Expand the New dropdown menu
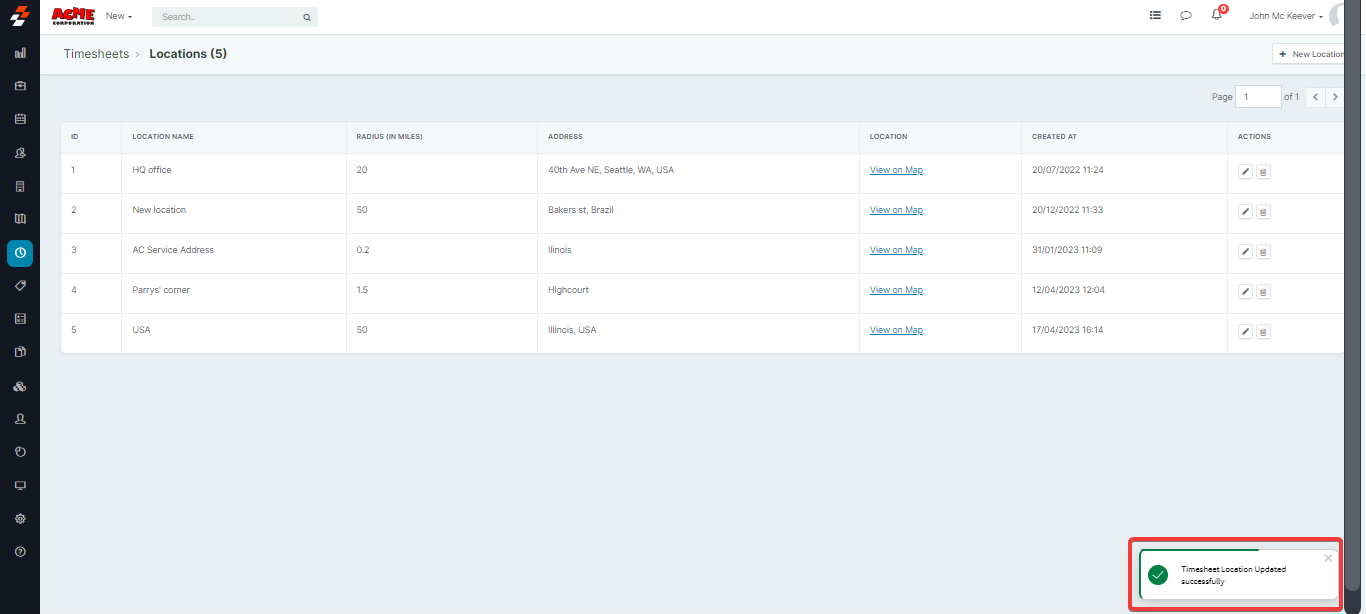This screenshot has width=1366, height=614. pyautogui.click(x=119, y=16)
